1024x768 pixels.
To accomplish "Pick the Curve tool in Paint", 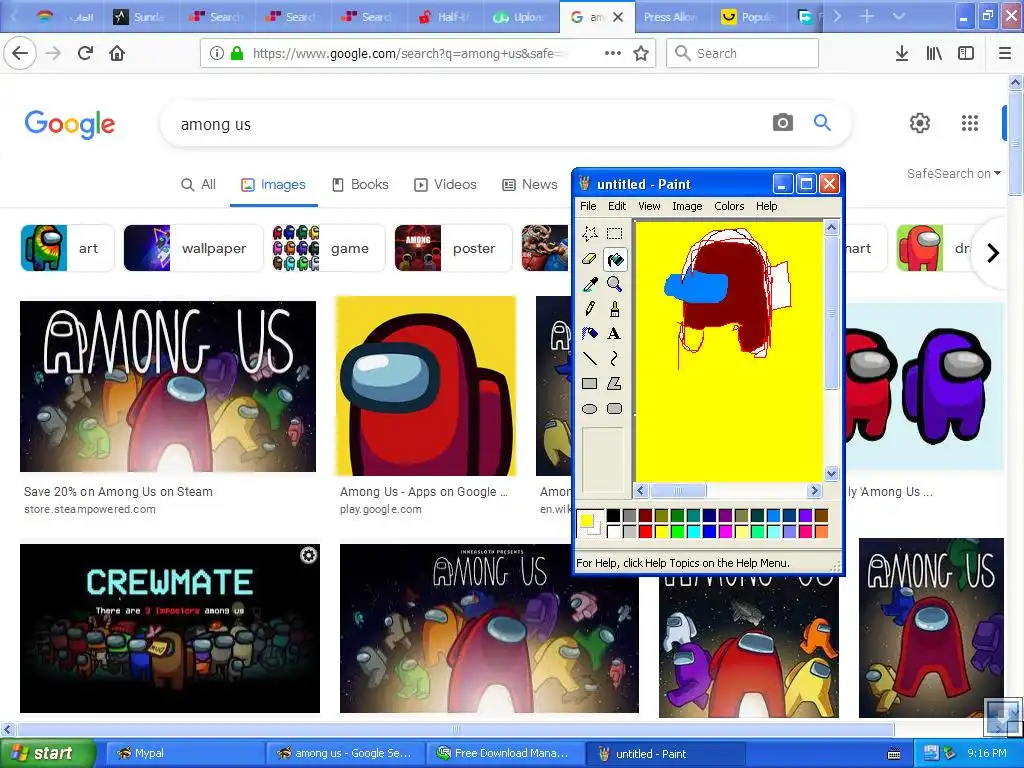I will (x=614, y=359).
